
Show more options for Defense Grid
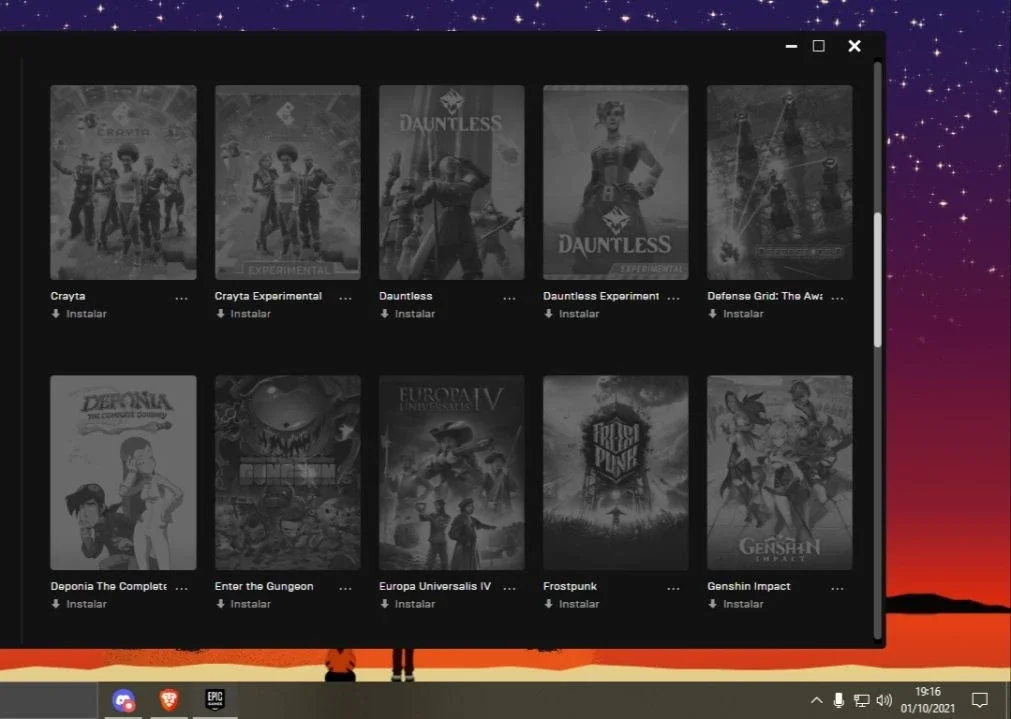point(837,298)
